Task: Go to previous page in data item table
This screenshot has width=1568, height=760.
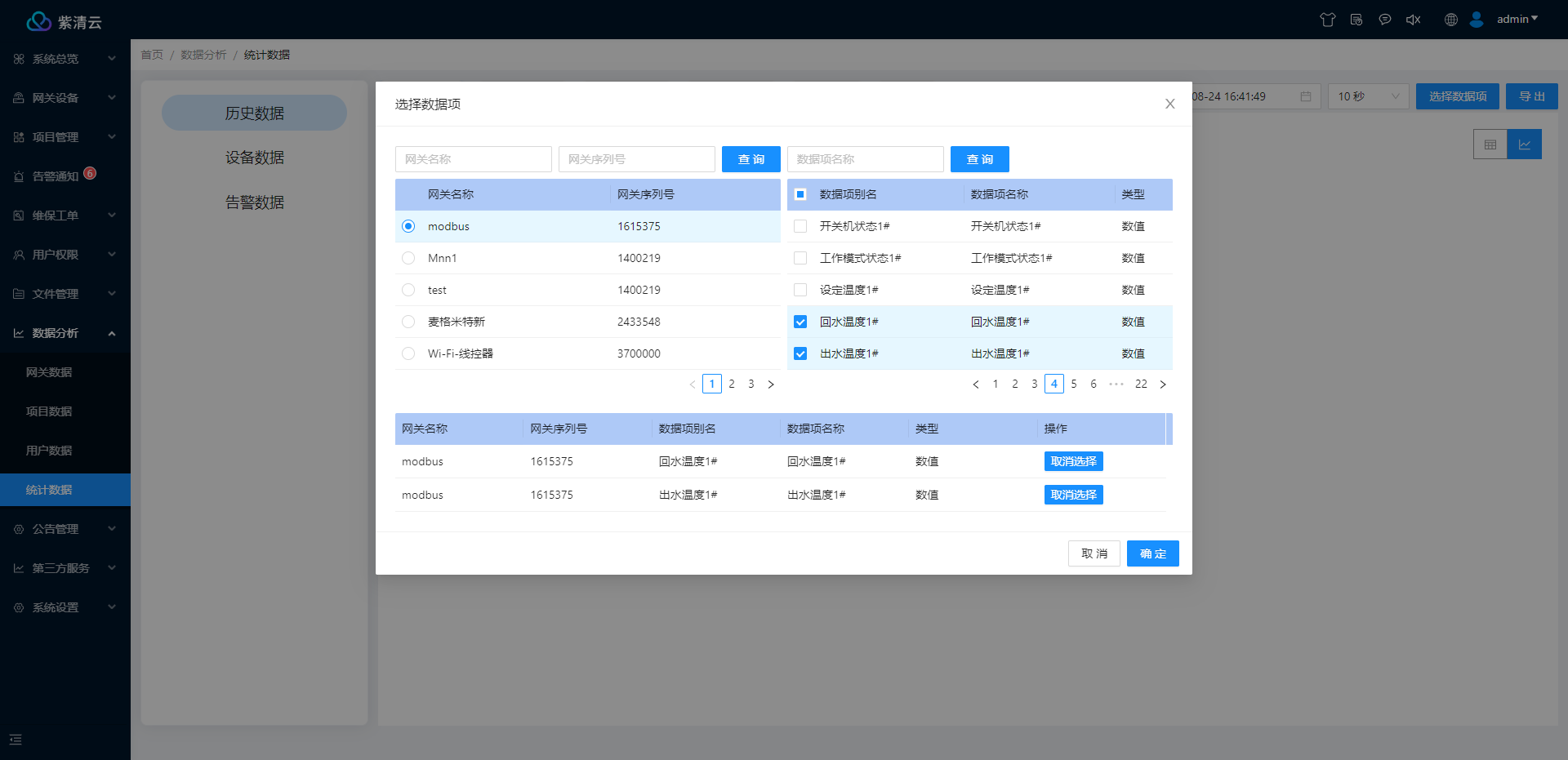Action: (x=976, y=384)
